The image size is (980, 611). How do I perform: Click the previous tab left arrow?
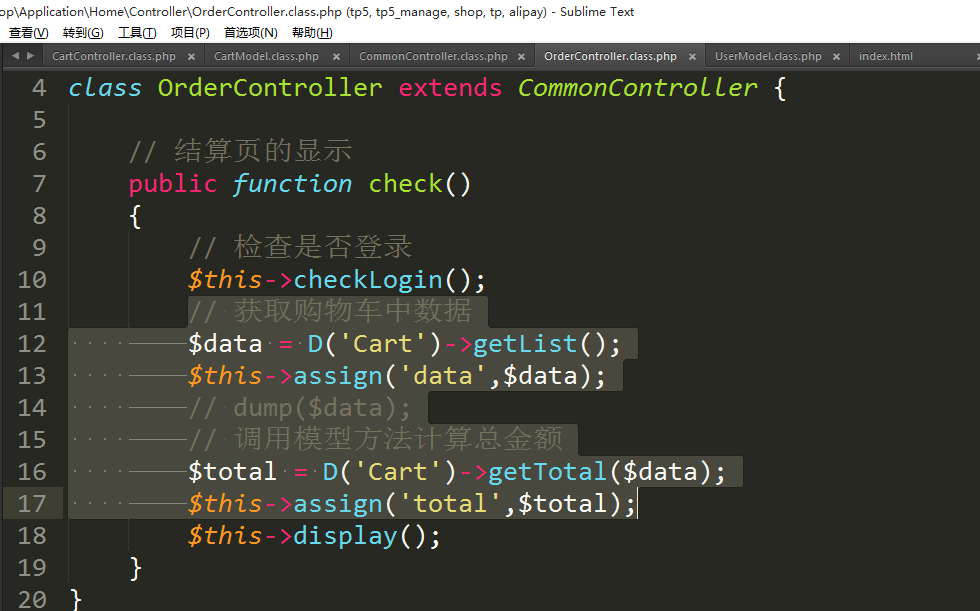[x=15, y=56]
